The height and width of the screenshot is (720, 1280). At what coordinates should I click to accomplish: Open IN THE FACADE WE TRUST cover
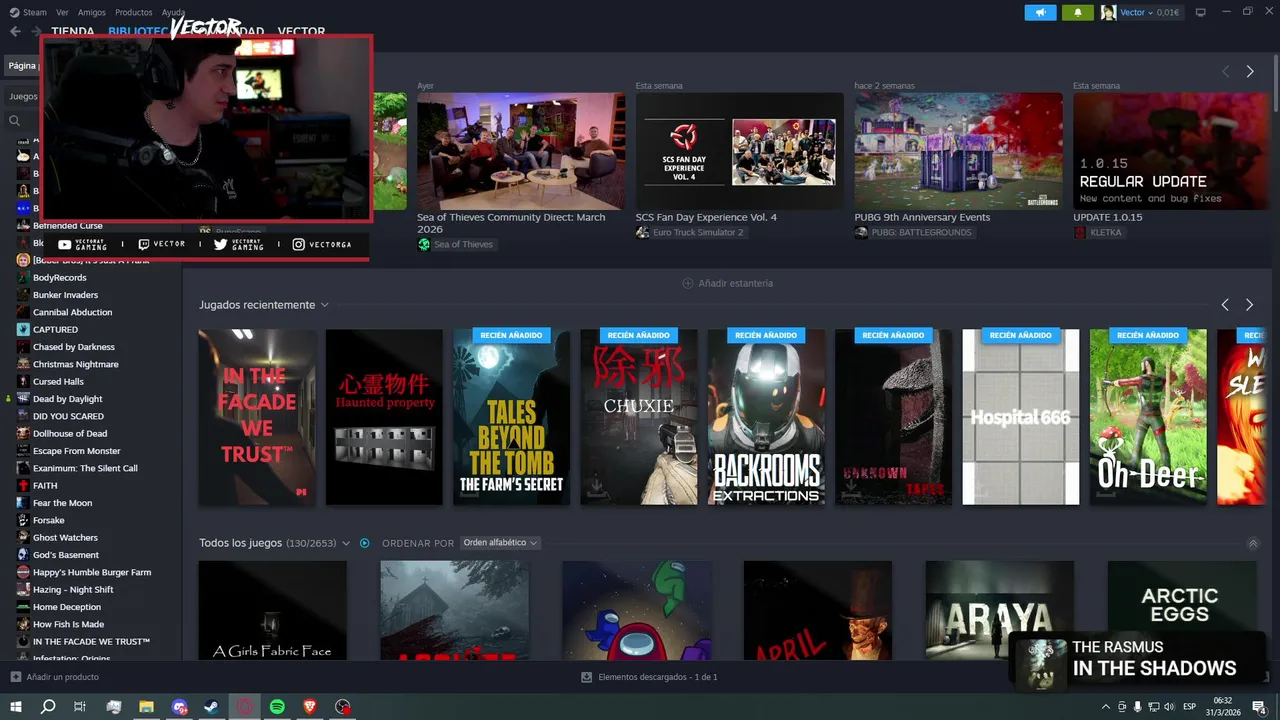[x=257, y=417]
